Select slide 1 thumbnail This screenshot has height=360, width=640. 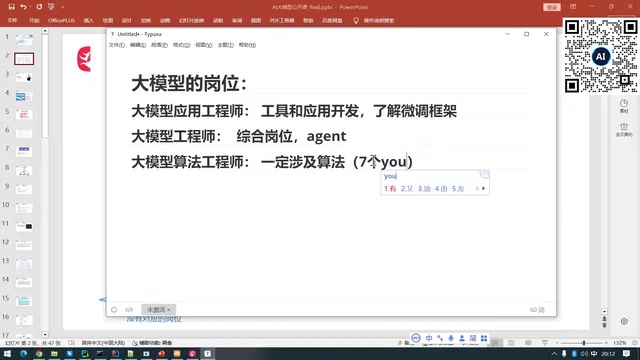point(24,40)
